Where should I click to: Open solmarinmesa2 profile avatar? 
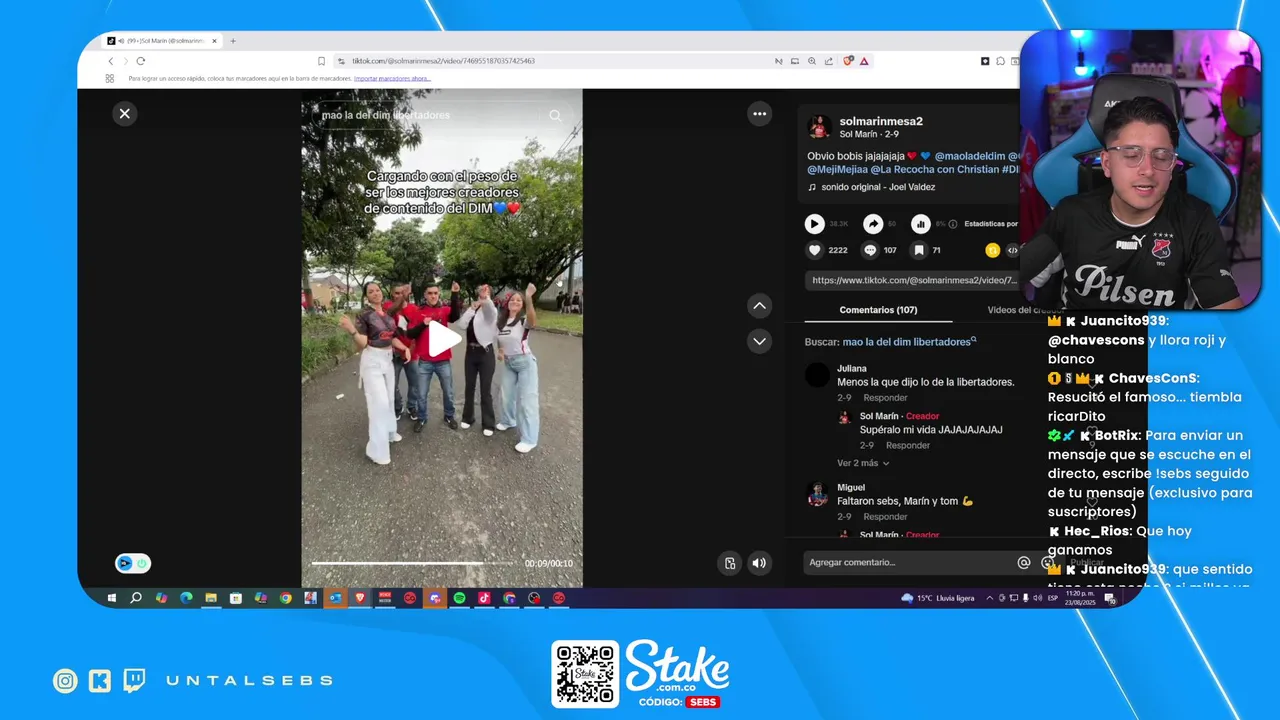click(x=819, y=127)
